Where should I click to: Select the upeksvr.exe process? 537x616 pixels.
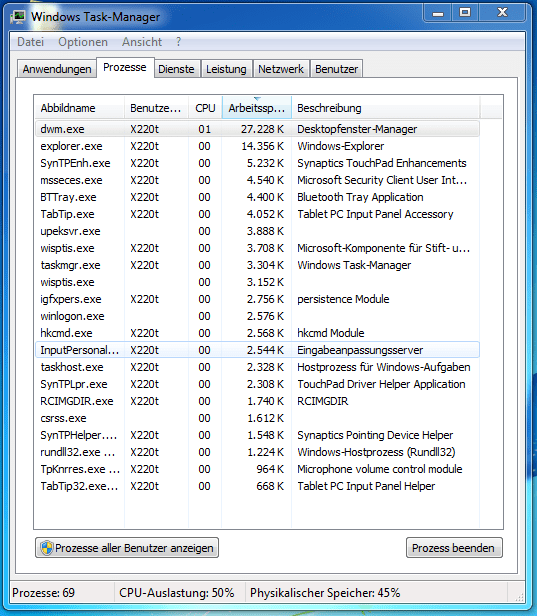tap(257, 231)
